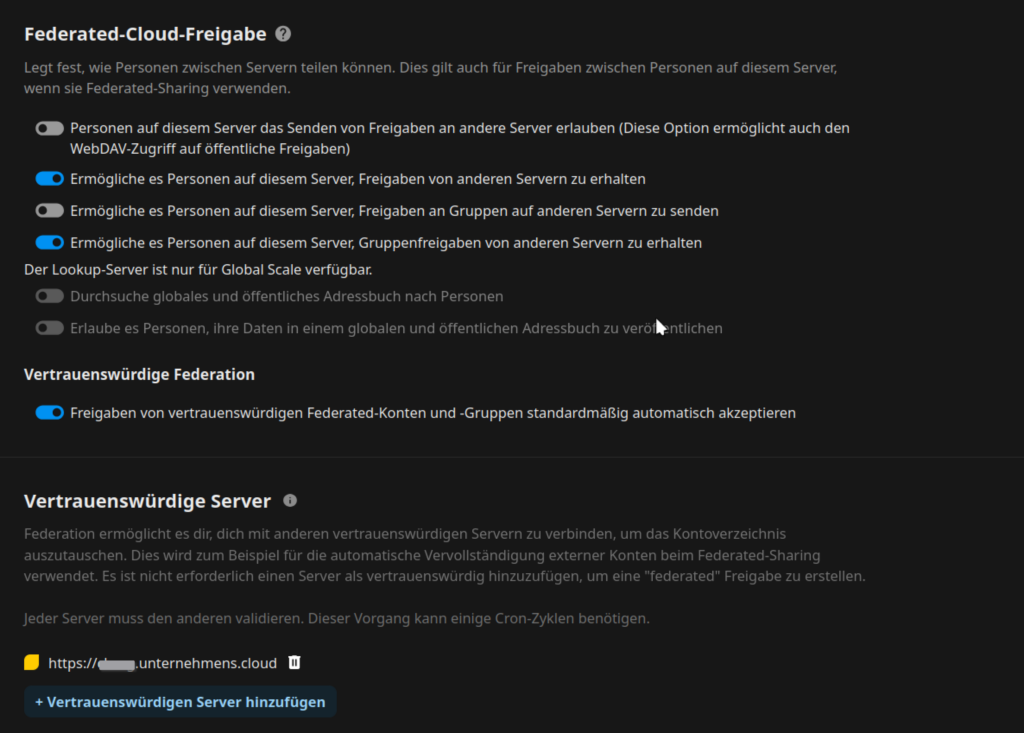Click the Vertrauenswürdigen Server hinzufügen button
The width and height of the screenshot is (1024, 733).
coord(180,702)
